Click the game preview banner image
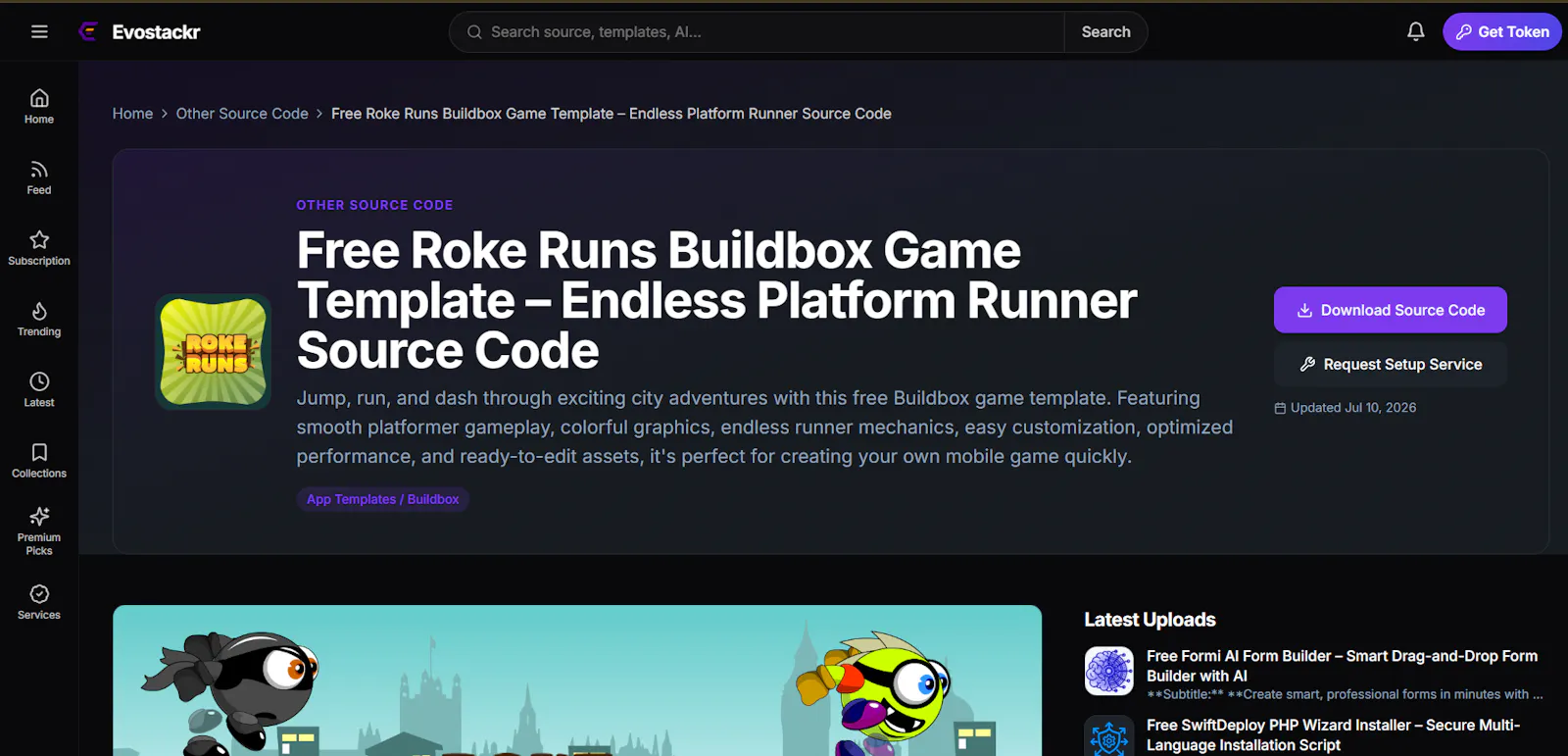This screenshot has height=756, width=1568. click(x=577, y=680)
